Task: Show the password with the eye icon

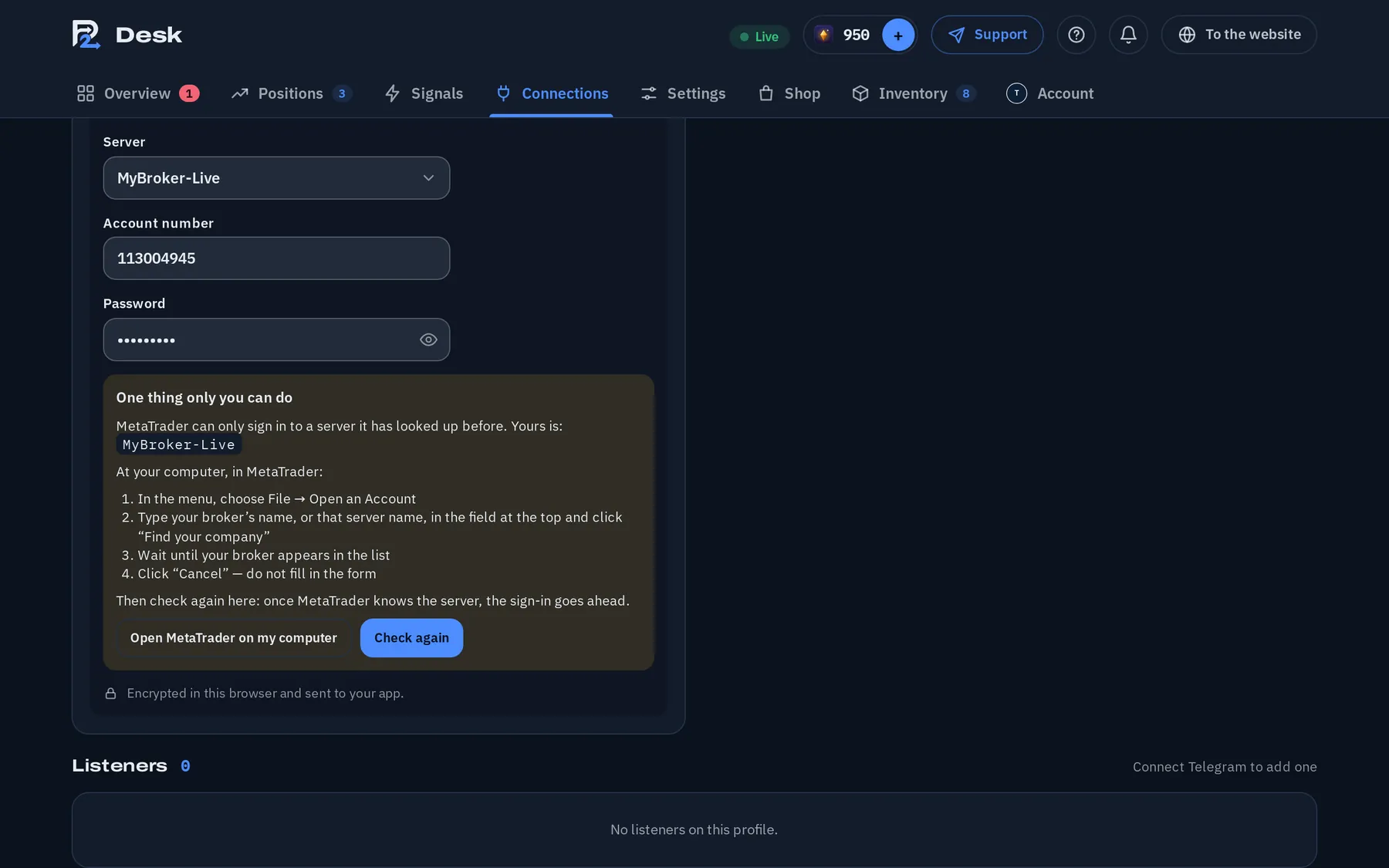Action: (428, 339)
